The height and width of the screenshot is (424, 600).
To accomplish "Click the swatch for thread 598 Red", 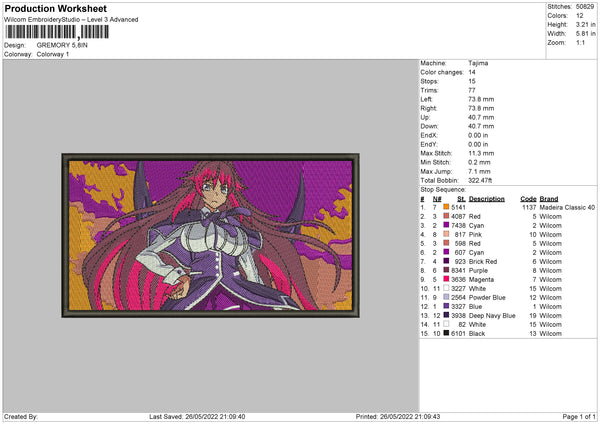I will (x=446, y=243).
